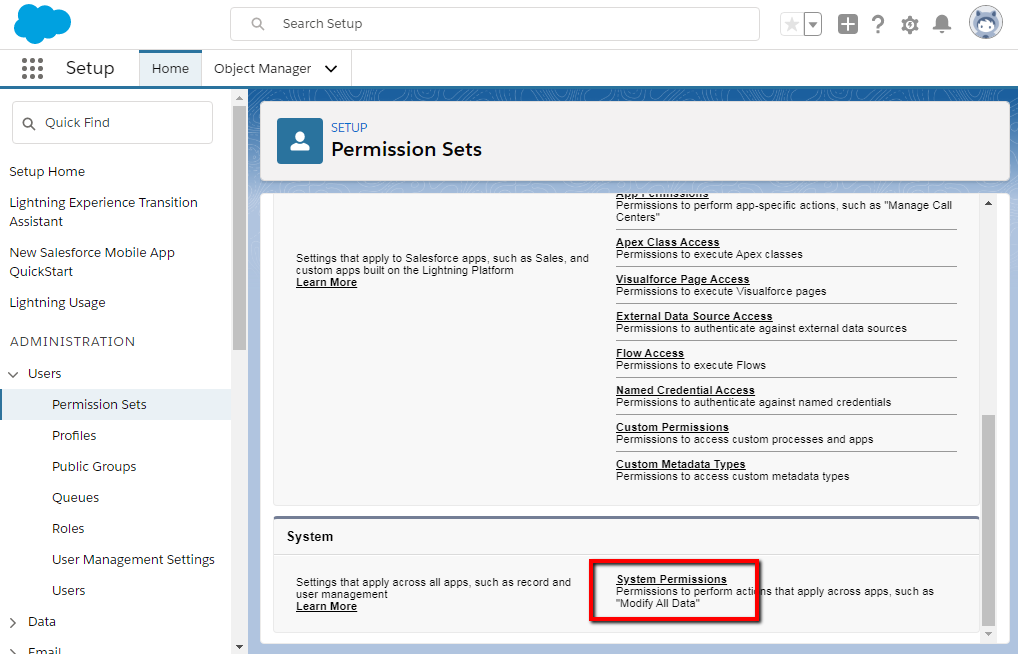Click the setup gear icon

pos(909,25)
